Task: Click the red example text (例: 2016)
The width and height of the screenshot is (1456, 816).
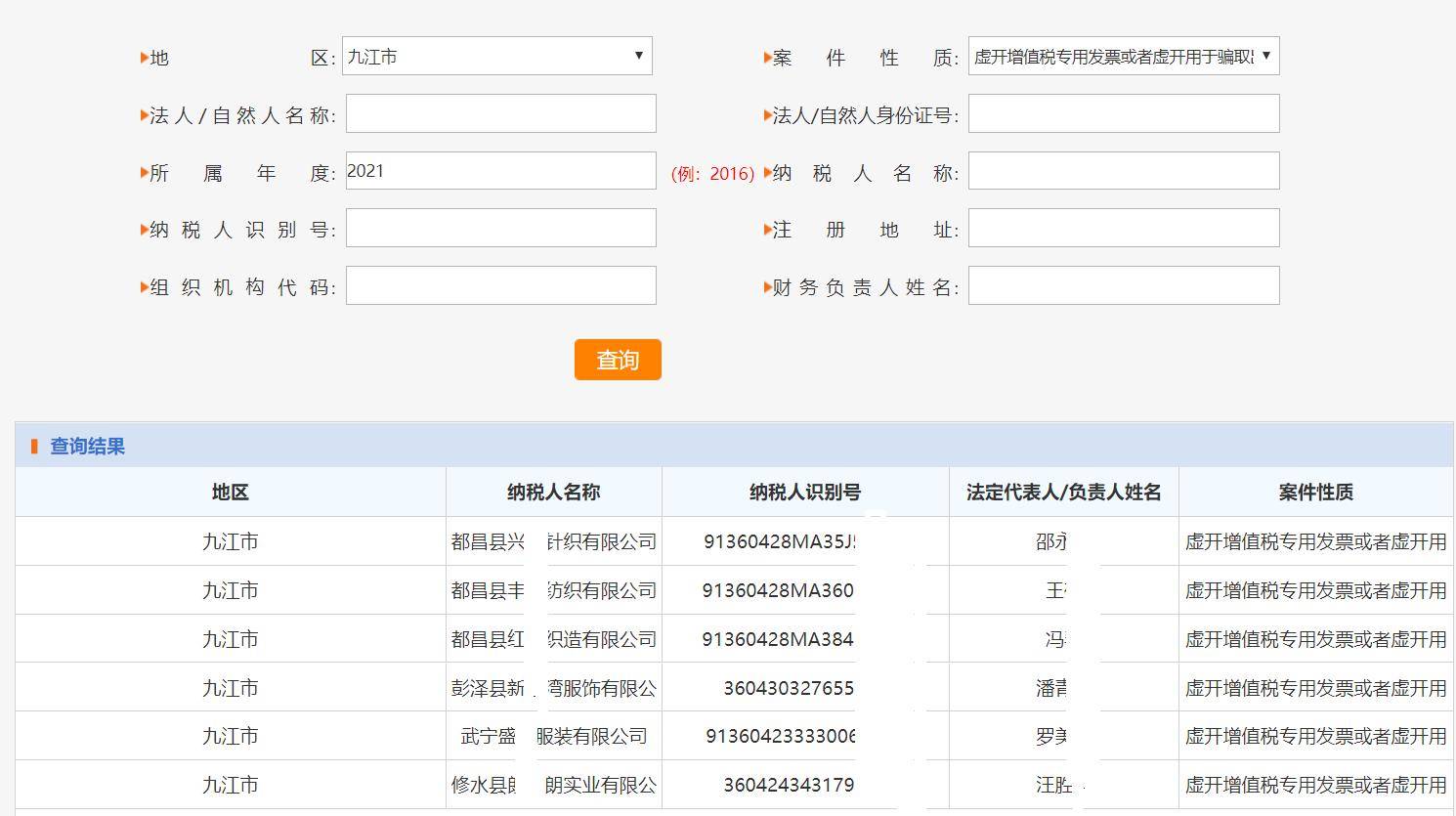Action: (712, 174)
